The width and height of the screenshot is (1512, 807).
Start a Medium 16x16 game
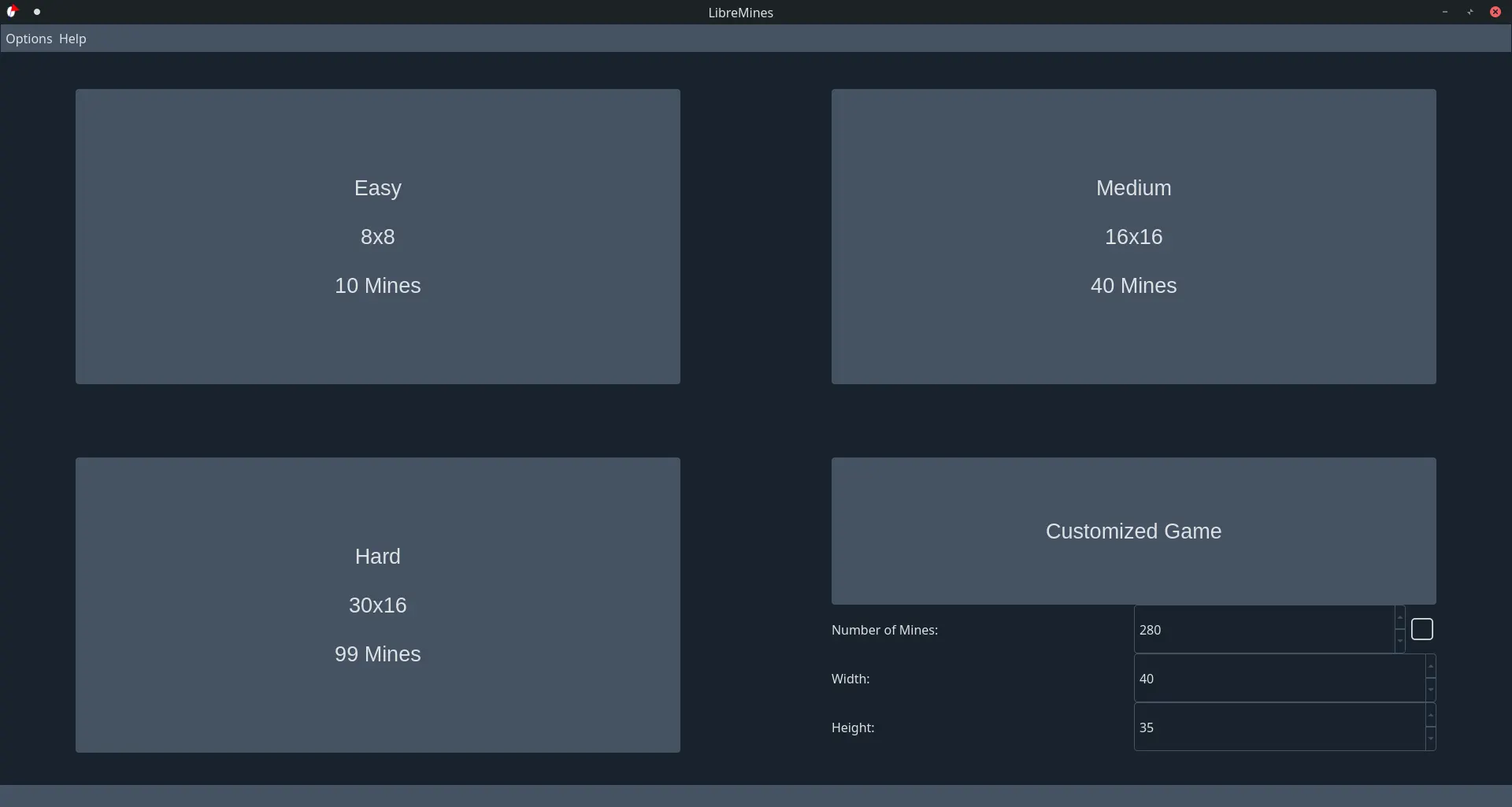click(x=1134, y=236)
